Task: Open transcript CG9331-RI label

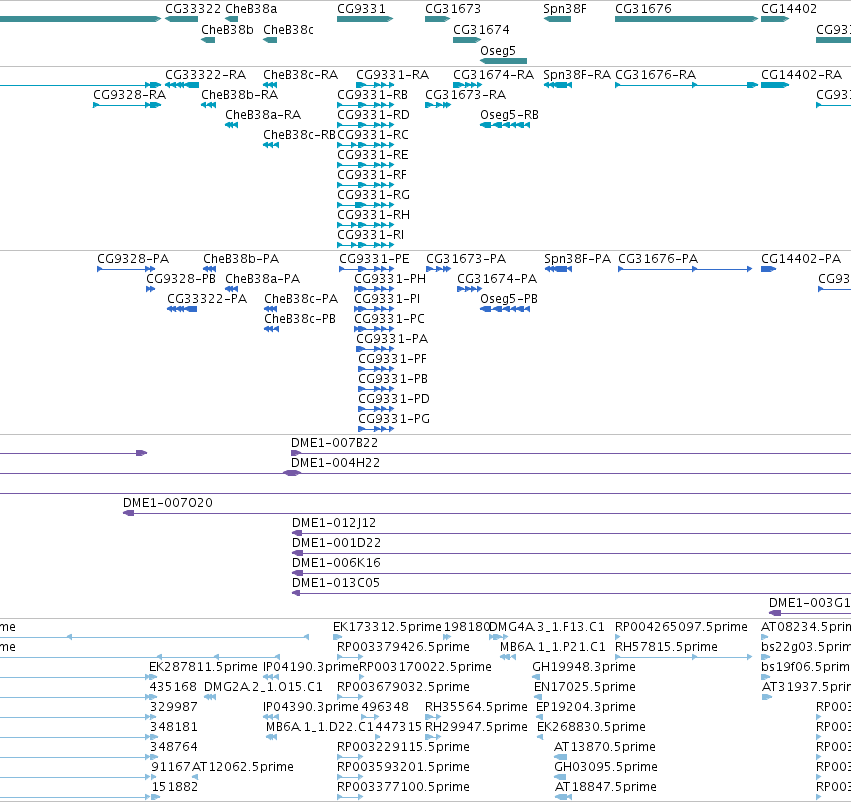Action: [370, 235]
